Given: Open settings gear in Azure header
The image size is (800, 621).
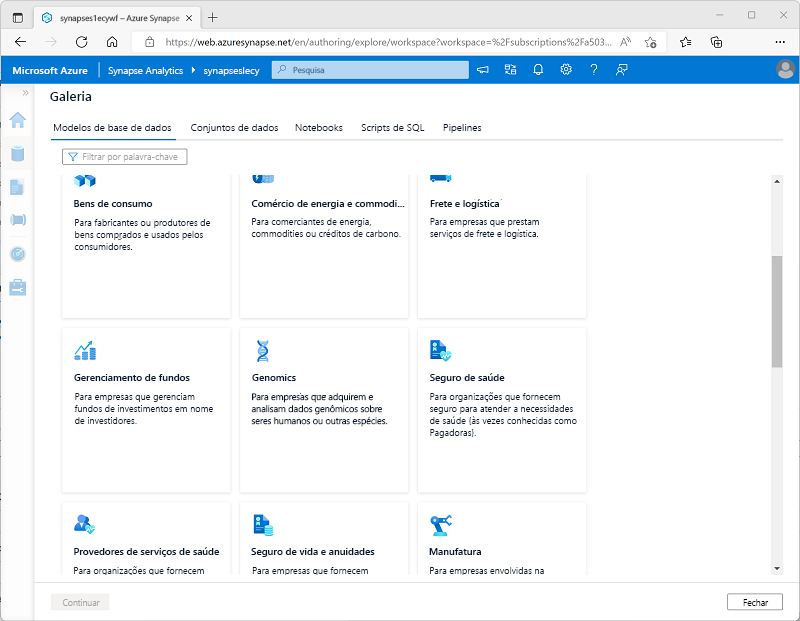Looking at the screenshot, I should (566, 69).
